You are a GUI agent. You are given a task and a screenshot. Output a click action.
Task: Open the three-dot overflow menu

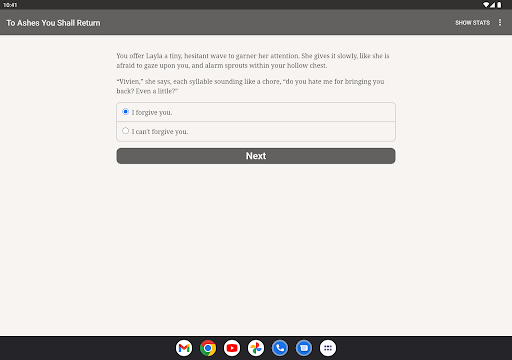click(500, 22)
